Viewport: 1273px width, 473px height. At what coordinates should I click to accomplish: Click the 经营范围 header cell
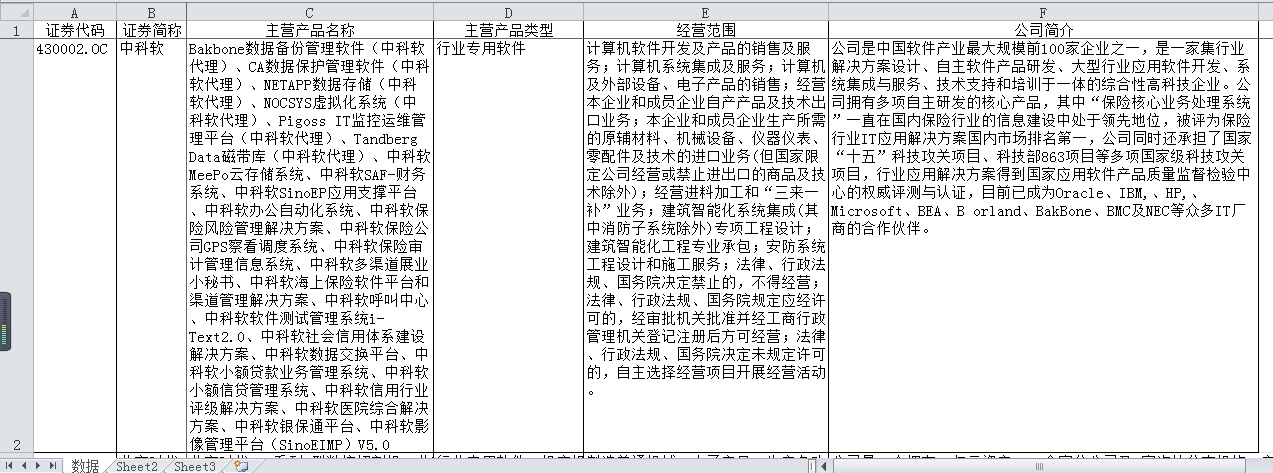pyautogui.click(x=705, y=30)
